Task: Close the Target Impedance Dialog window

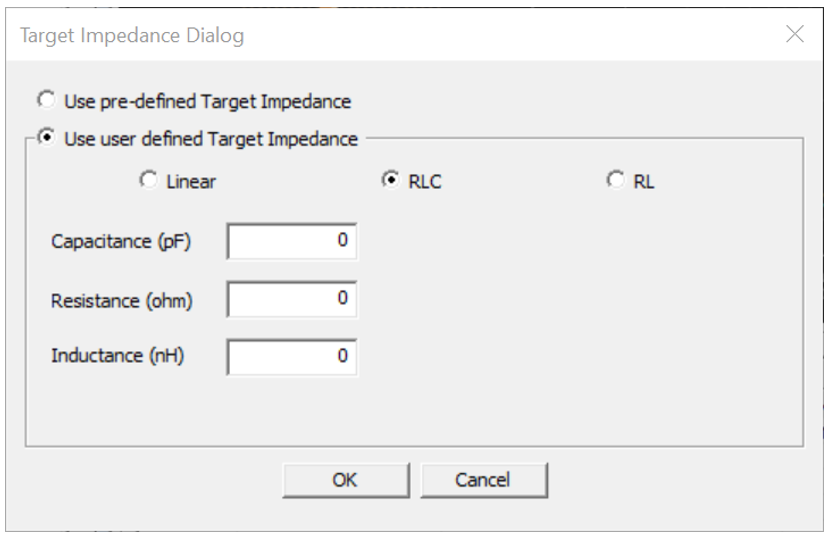Action: point(795,35)
